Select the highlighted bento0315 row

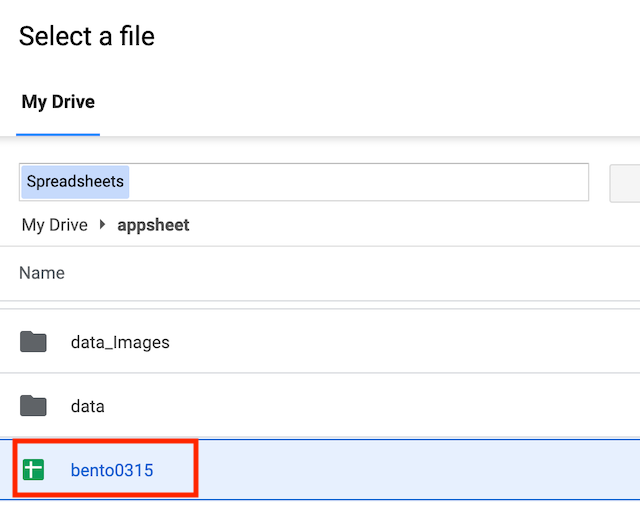[x=320, y=469]
